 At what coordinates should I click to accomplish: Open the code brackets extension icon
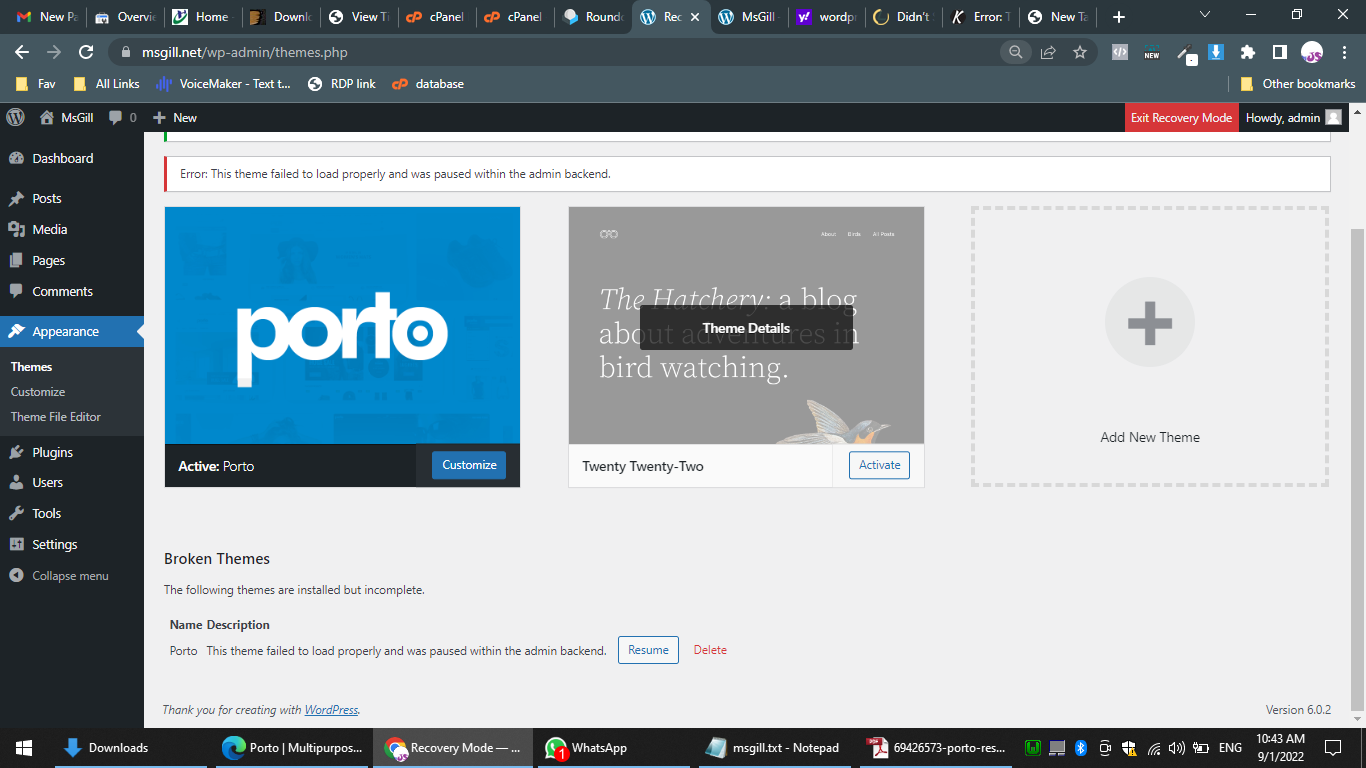[x=1120, y=52]
